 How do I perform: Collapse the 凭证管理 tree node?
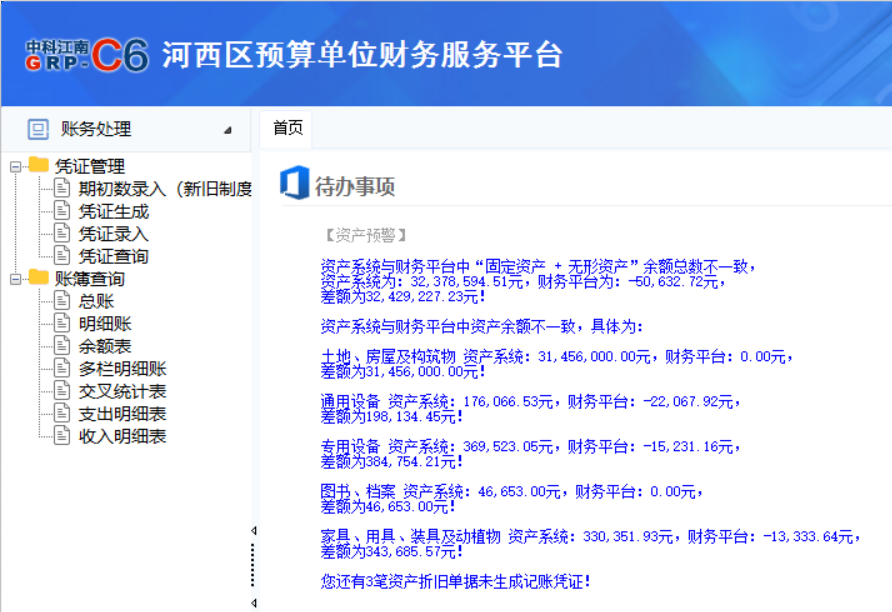(15, 166)
